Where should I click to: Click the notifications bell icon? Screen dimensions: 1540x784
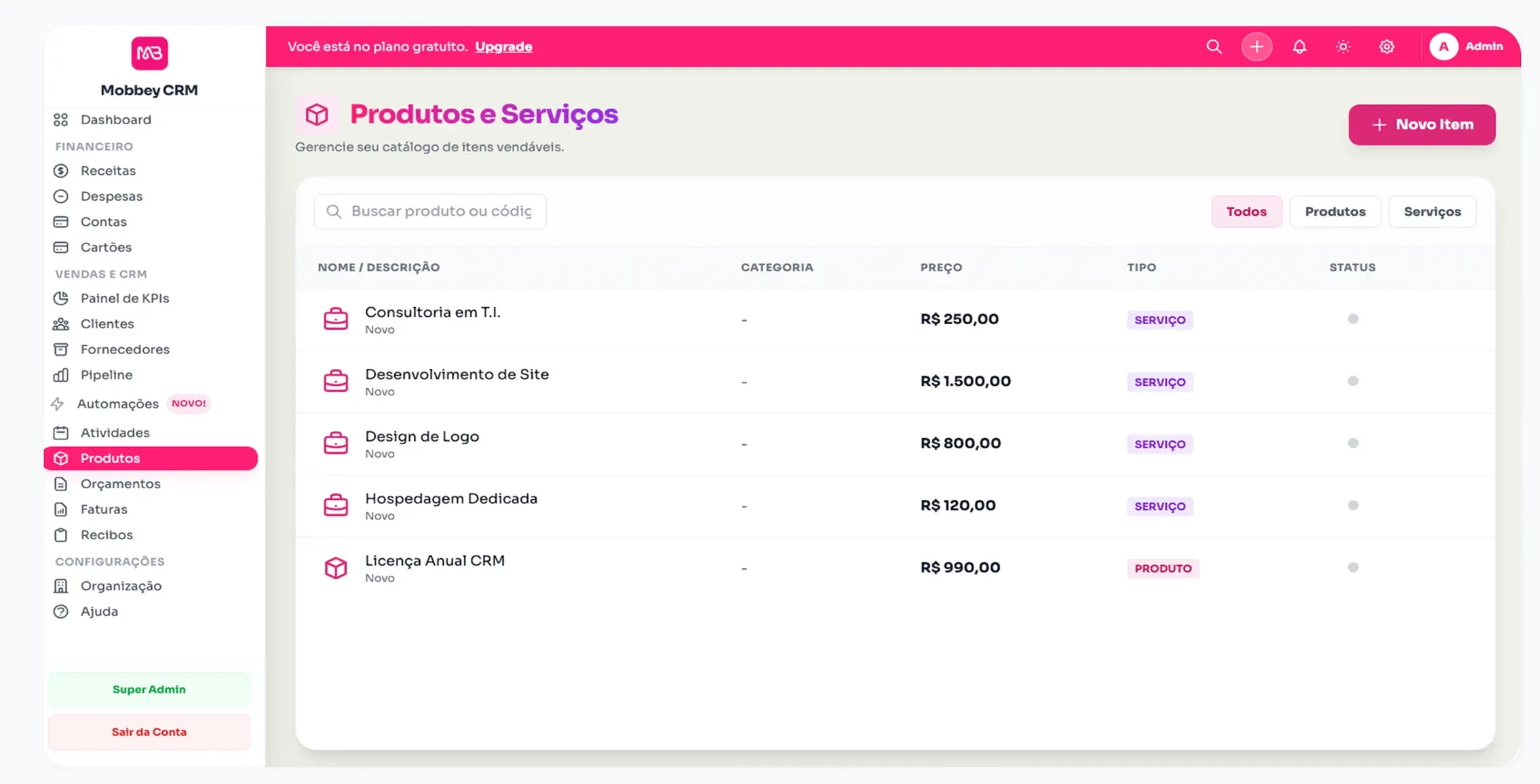[x=1300, y=46]
